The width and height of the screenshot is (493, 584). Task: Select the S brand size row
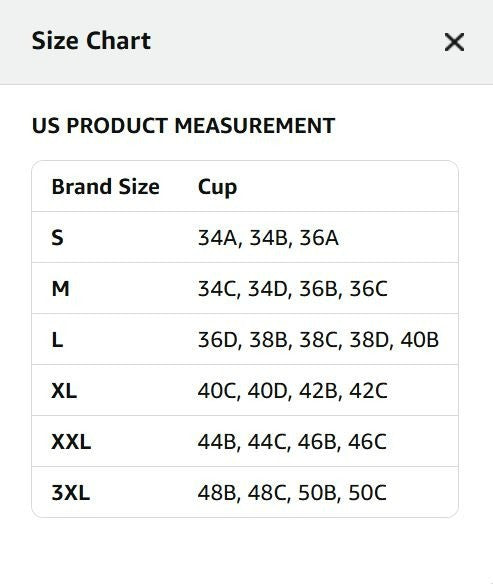point(245,237)
